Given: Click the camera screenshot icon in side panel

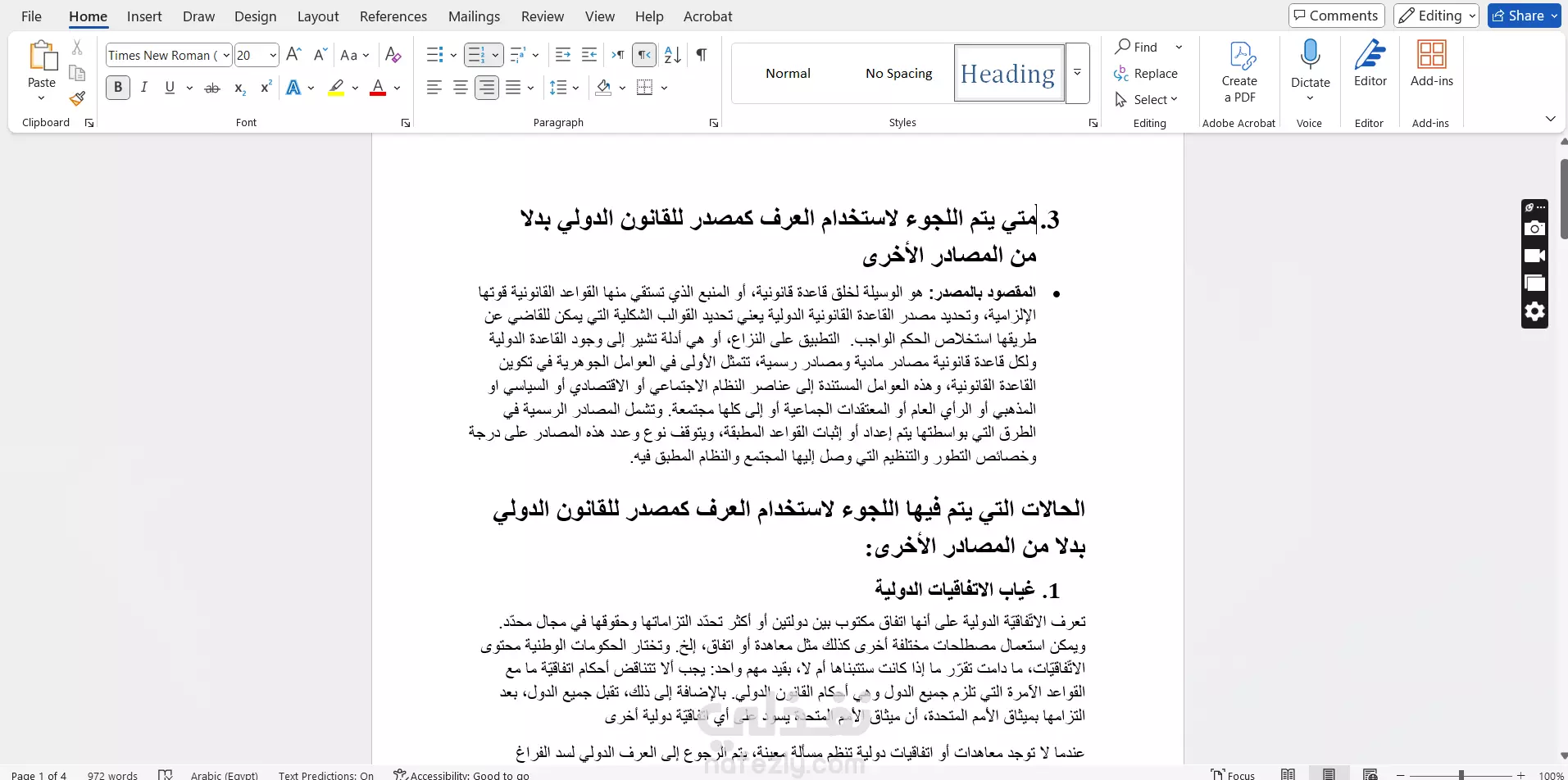Looking at the screenshot, I should [1534, 229].
